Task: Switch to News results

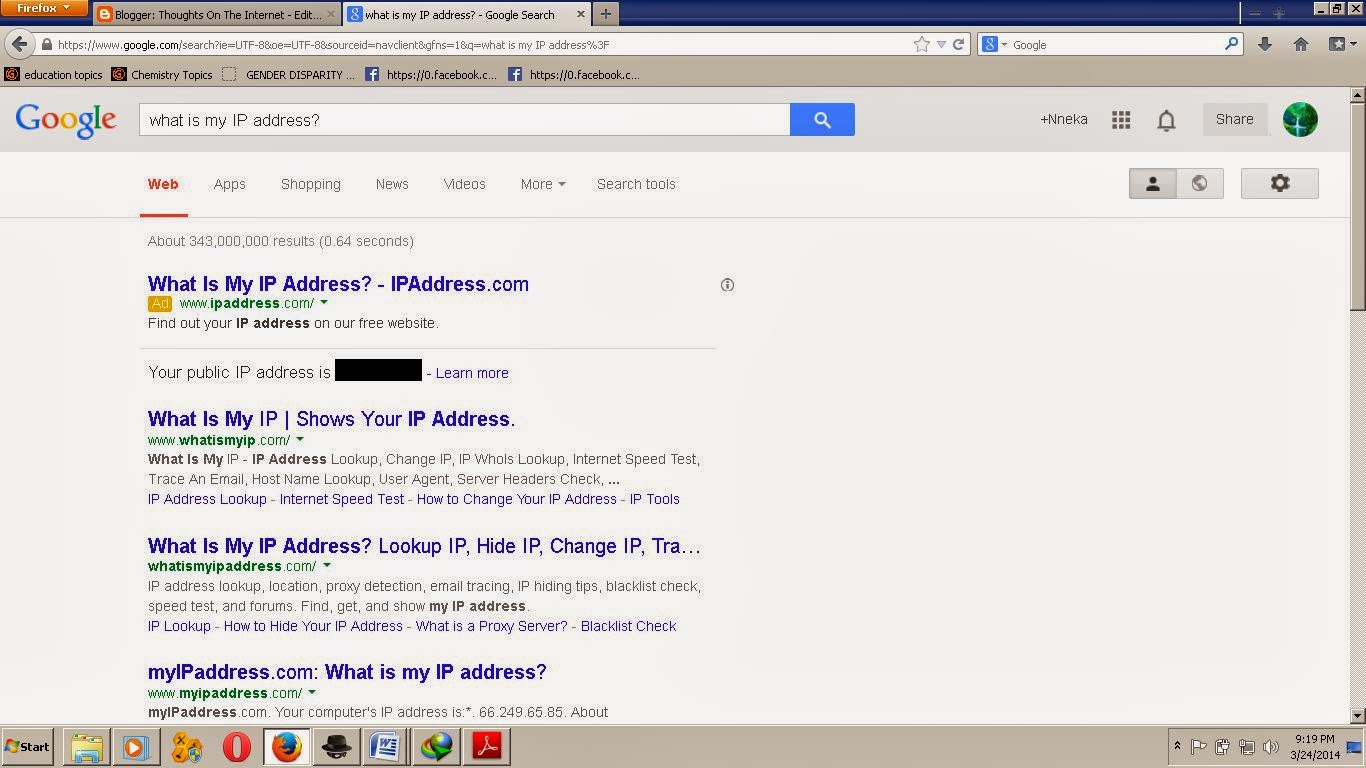Action: click(x=392, y=184)
